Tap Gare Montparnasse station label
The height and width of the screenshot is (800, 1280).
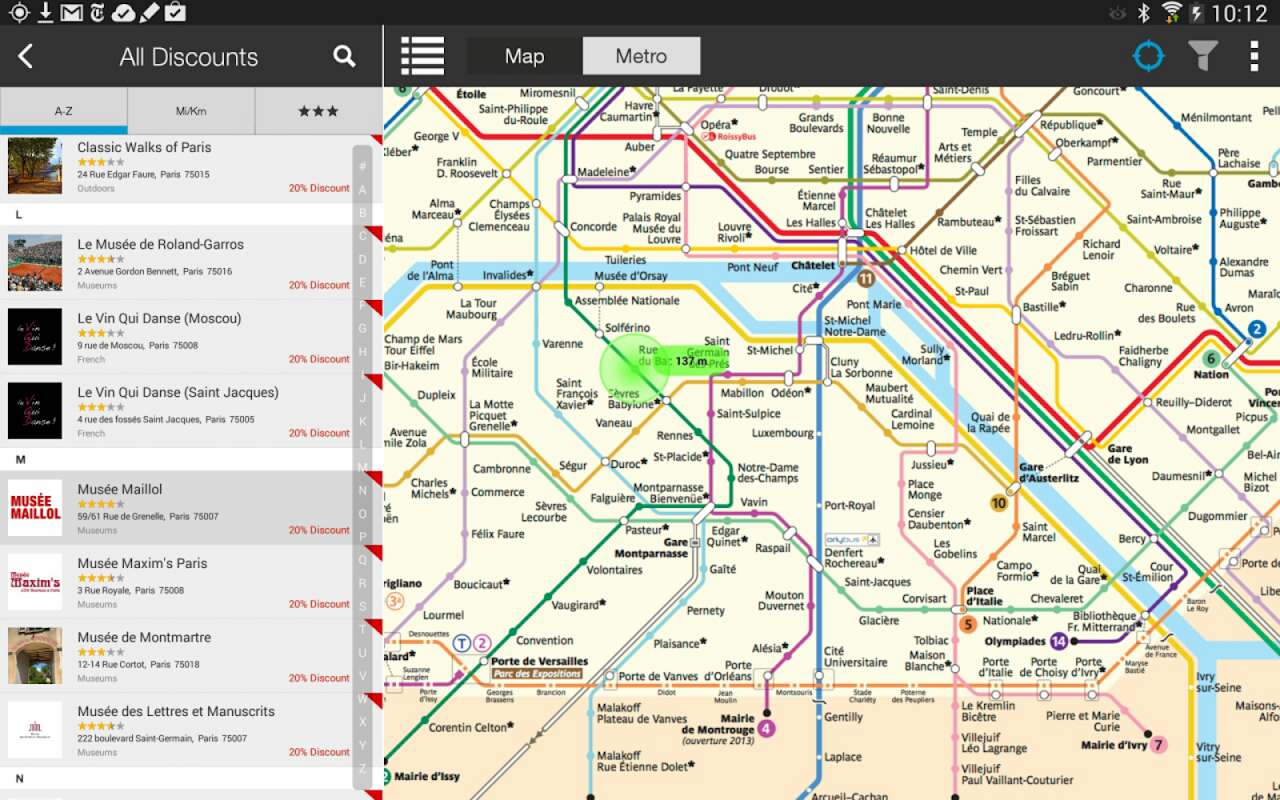(650, 547)
